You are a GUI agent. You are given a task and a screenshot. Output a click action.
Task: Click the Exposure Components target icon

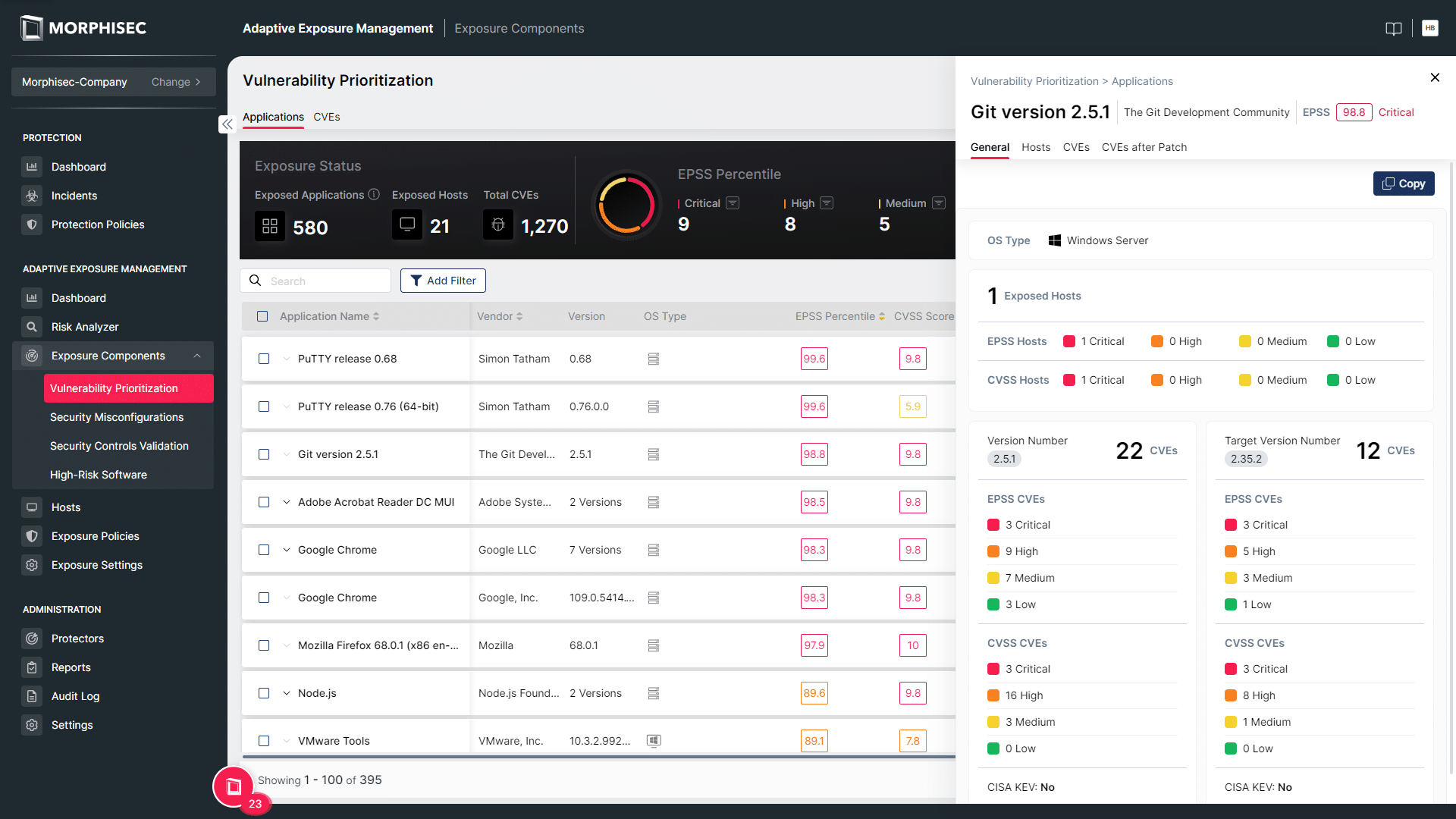click(x=32, y=356)
